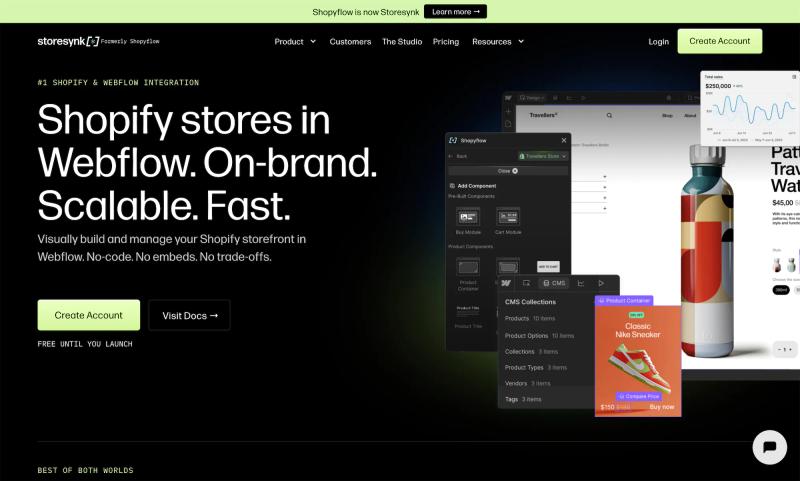Click the Back link in Shopyflow panel

(458, 156)
